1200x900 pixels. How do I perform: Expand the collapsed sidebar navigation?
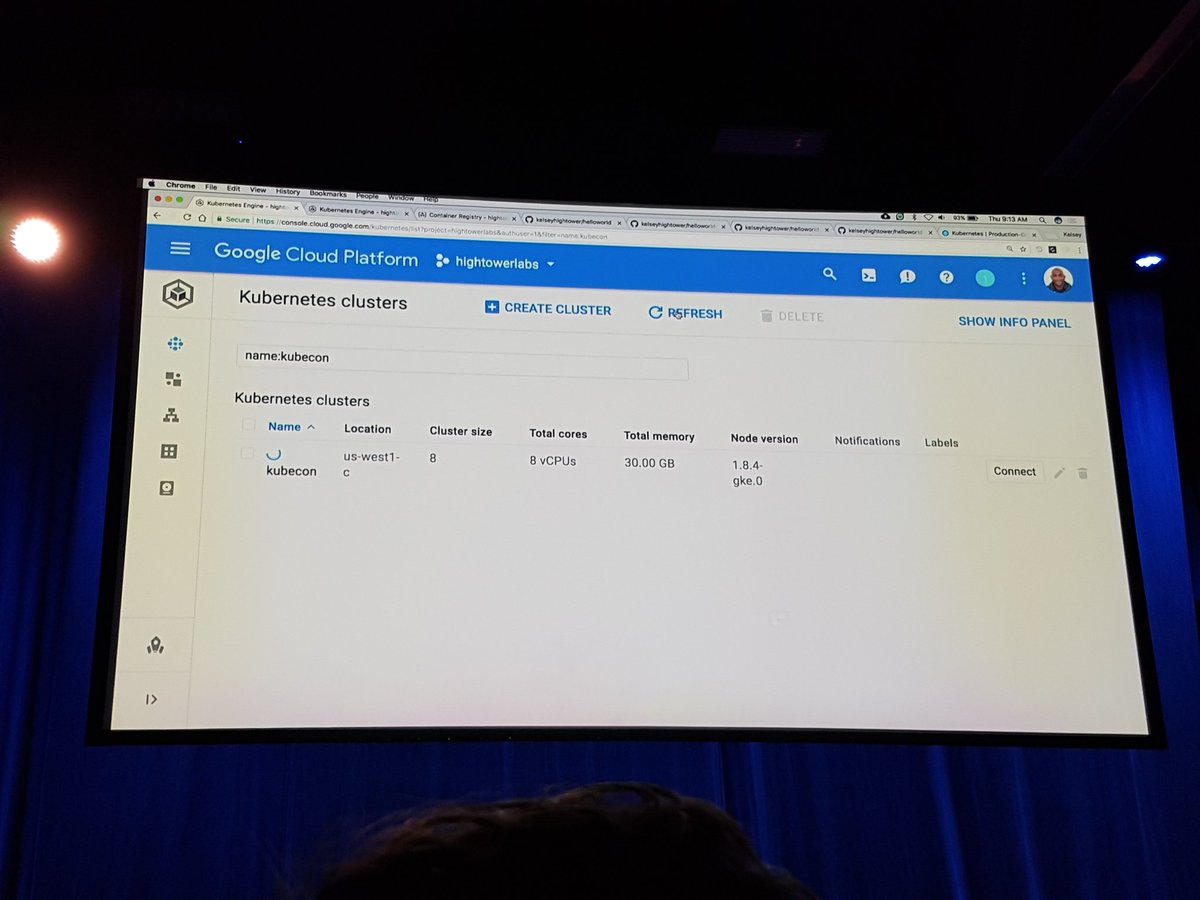151,699
